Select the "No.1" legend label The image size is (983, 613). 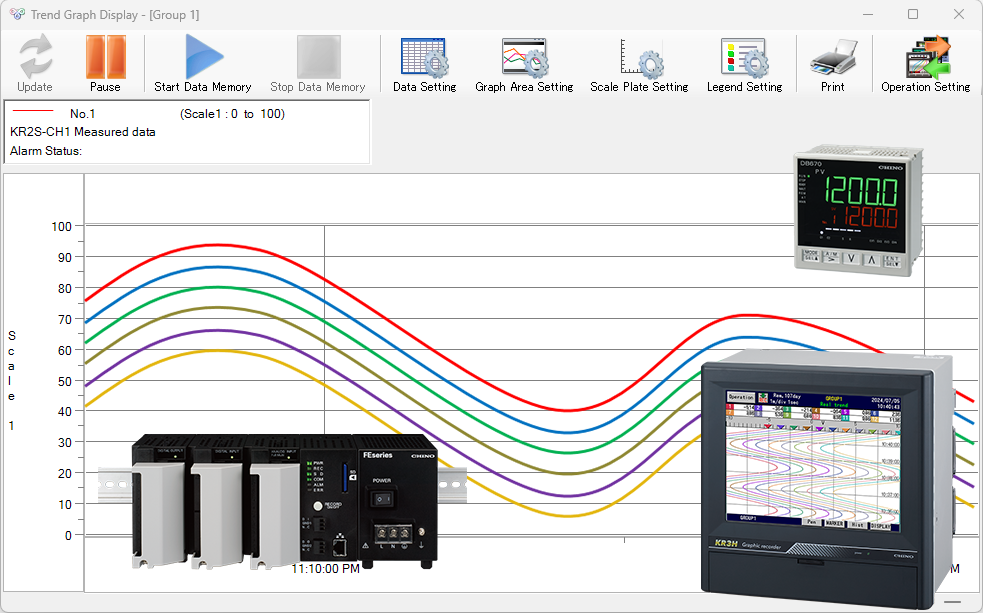pyautogui.click(x=83, y=113)
